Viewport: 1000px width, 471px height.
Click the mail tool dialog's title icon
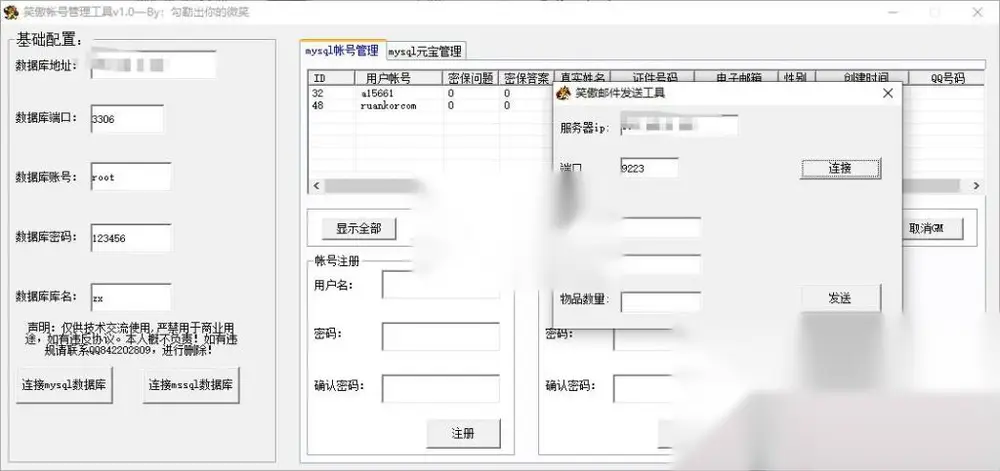tap(563, 93)
